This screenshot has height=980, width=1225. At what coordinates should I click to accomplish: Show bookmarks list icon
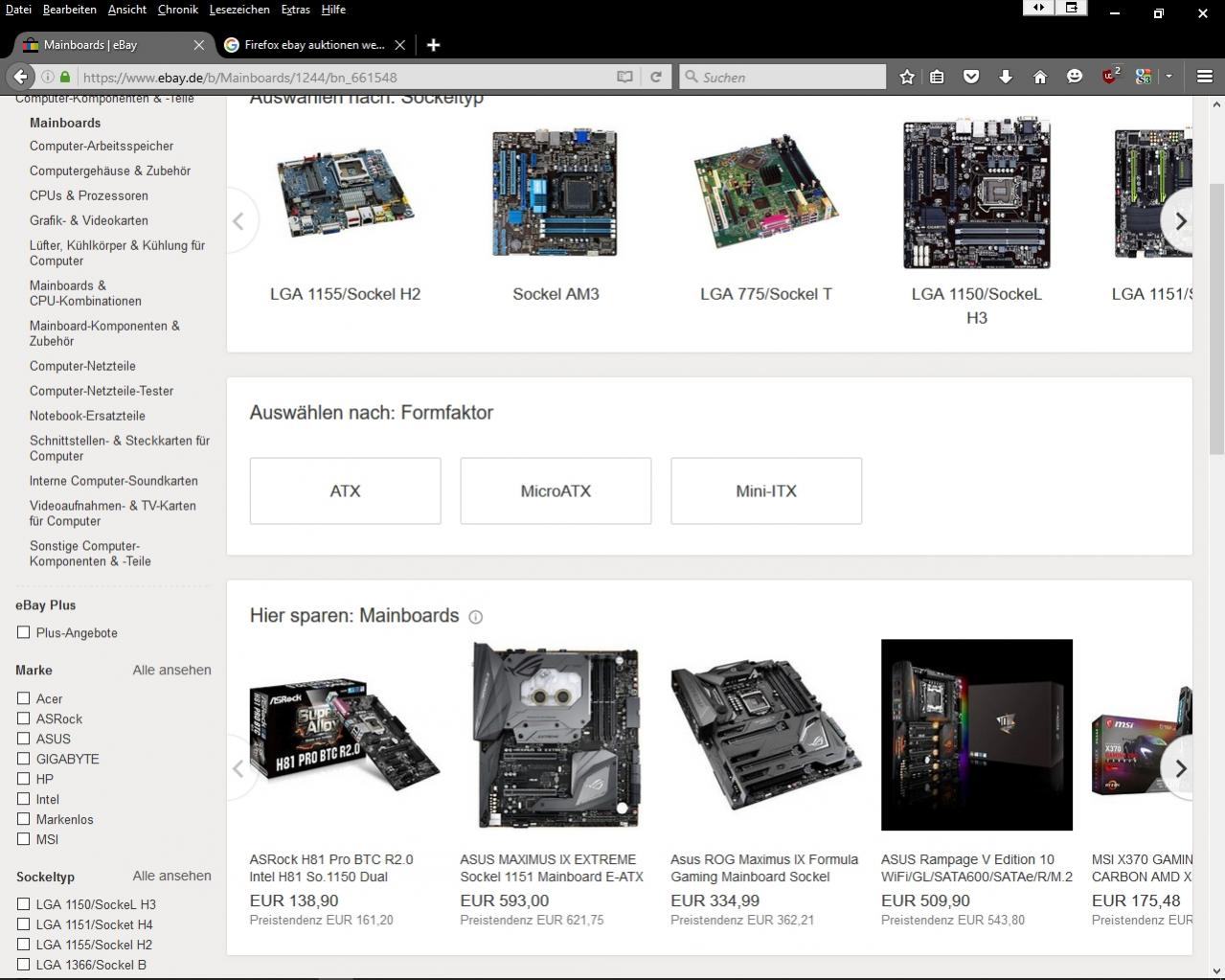pos(938,77)
